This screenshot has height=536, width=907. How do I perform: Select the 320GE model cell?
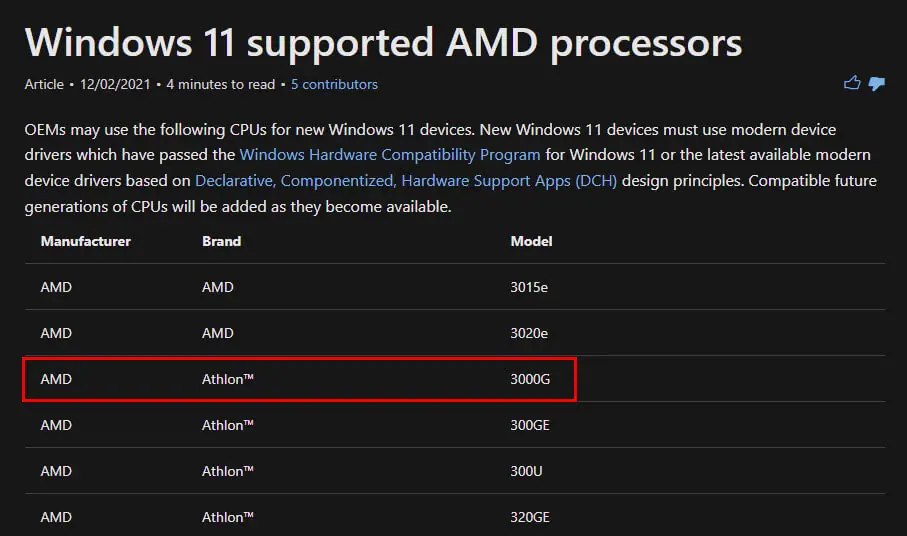pos(530,517)
